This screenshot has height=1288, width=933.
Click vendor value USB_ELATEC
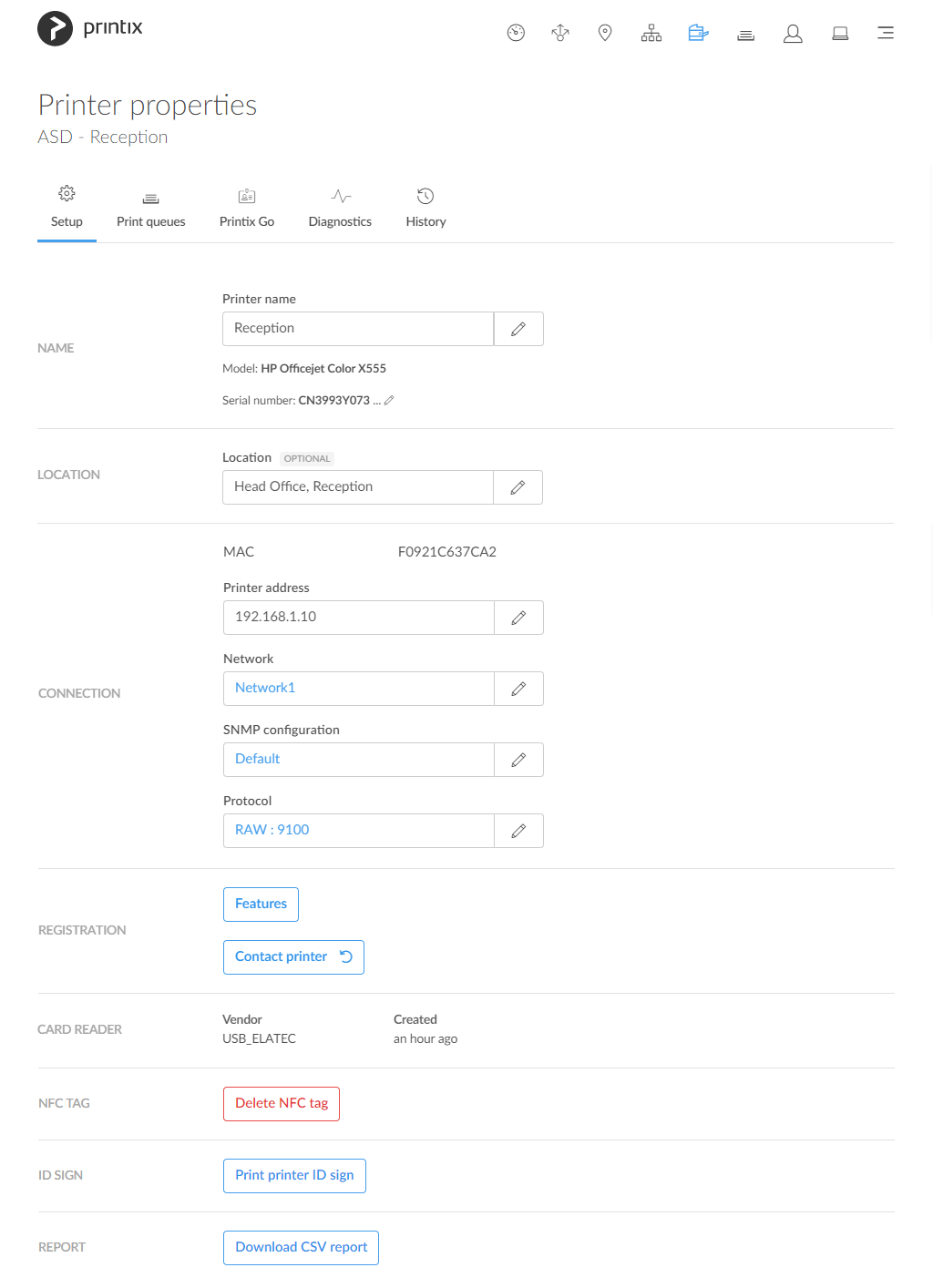coord(259,1039)
